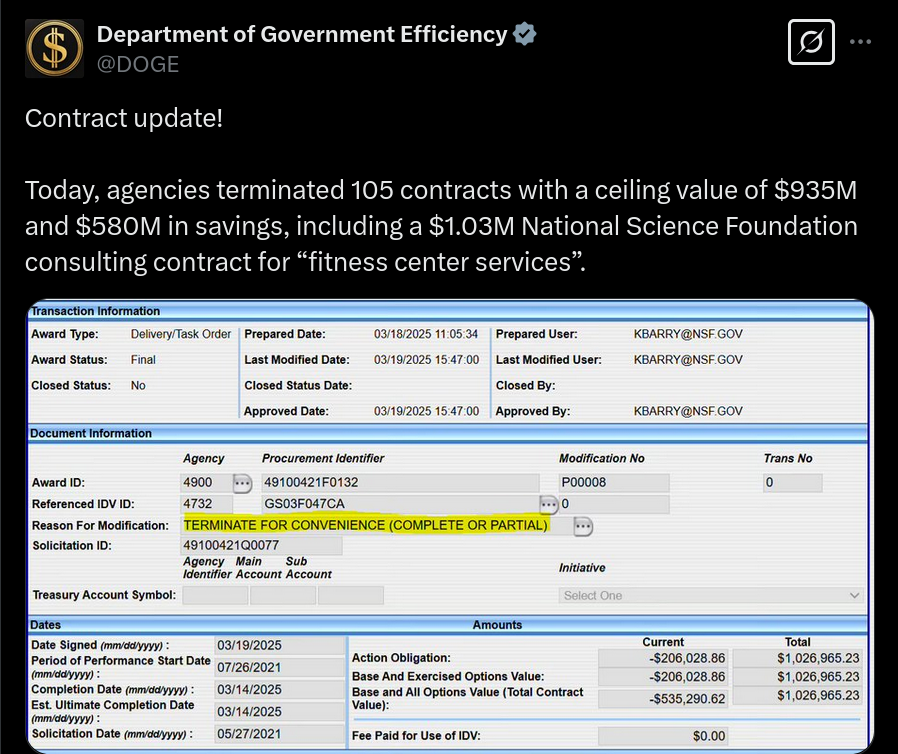The height and width of the screenshot is (754, 898).
Task: Open the Grok explain post icon
Action: 811,42
